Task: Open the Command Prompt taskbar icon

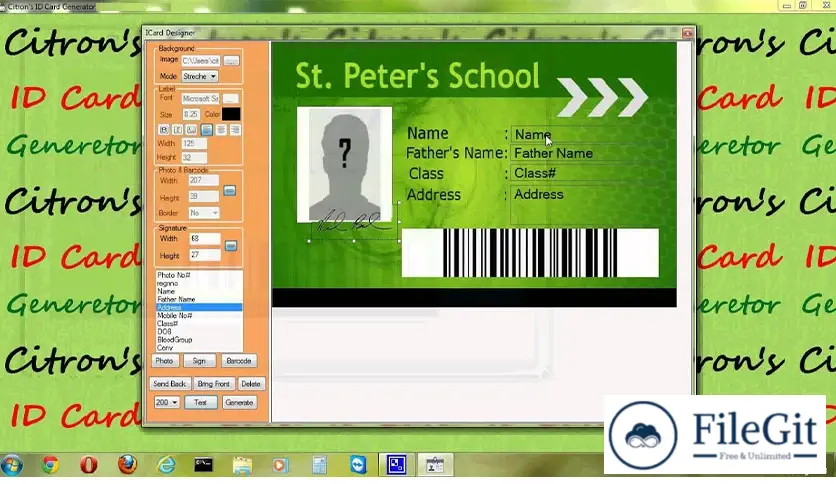Action: pyautogui.click(x=204, y=465)
